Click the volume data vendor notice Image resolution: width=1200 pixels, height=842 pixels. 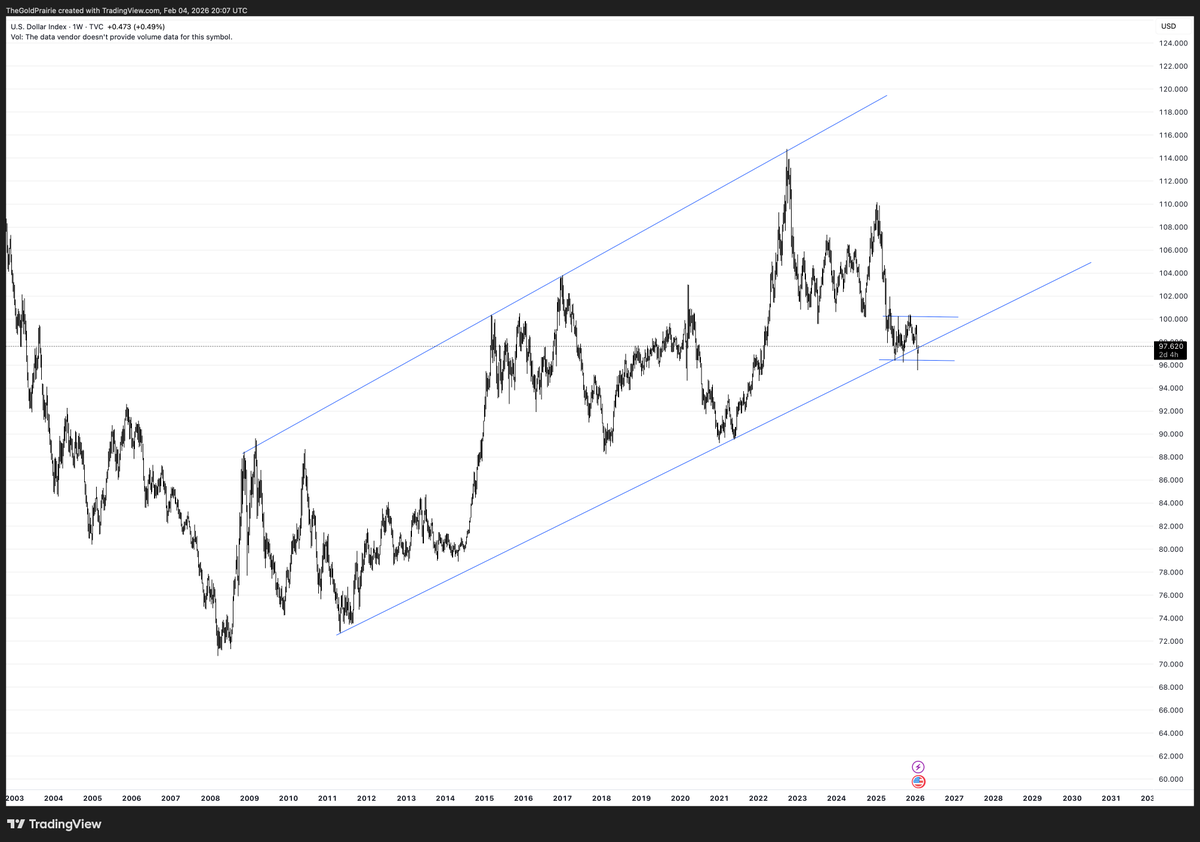121,37
